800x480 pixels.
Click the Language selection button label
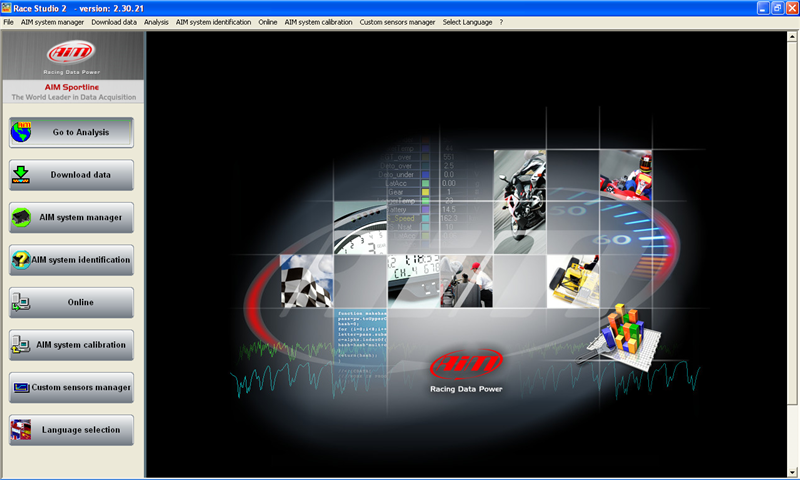tap(81, 430)
